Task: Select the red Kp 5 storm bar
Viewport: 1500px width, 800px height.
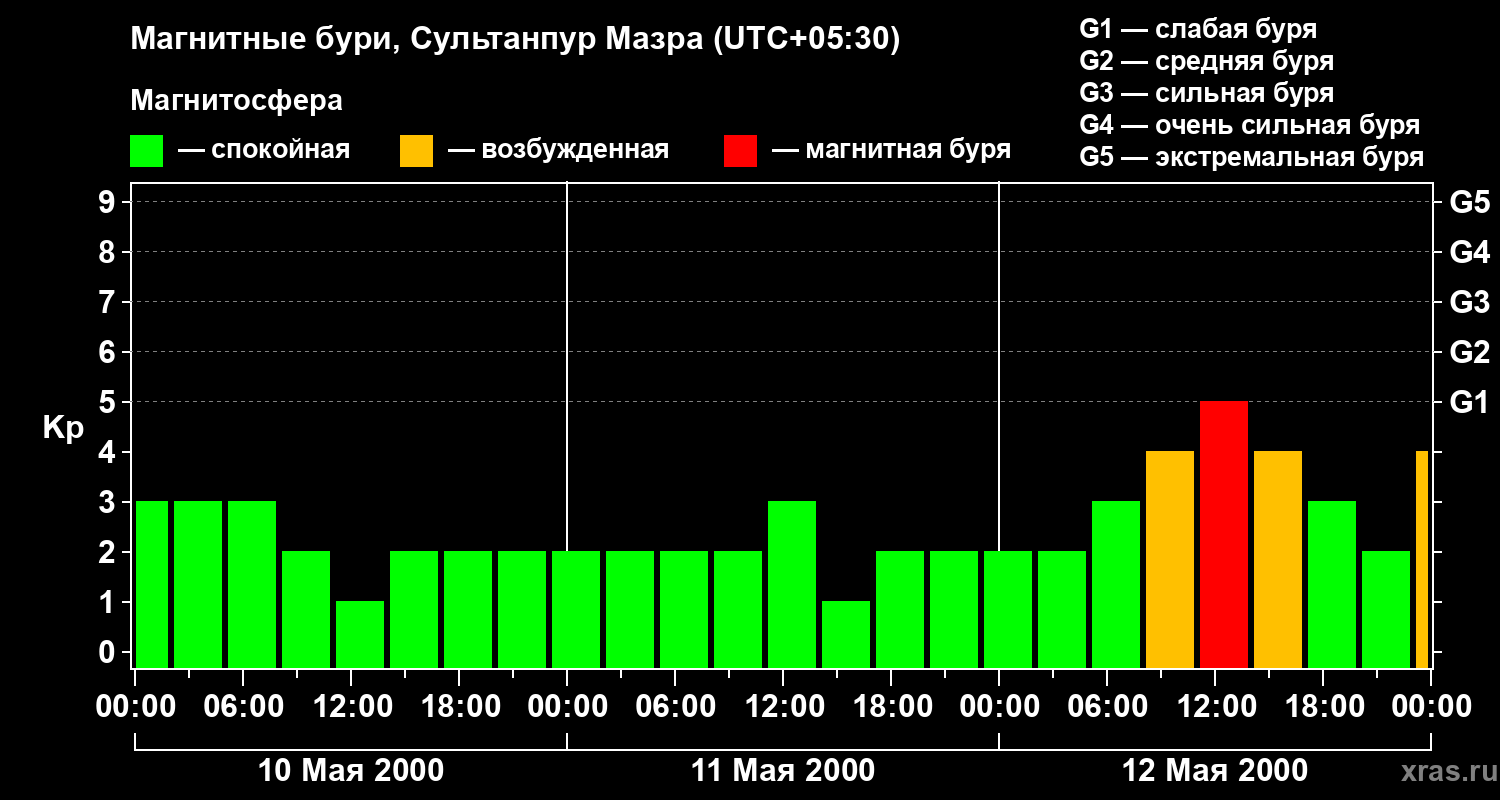Action: coord(1224,535)
